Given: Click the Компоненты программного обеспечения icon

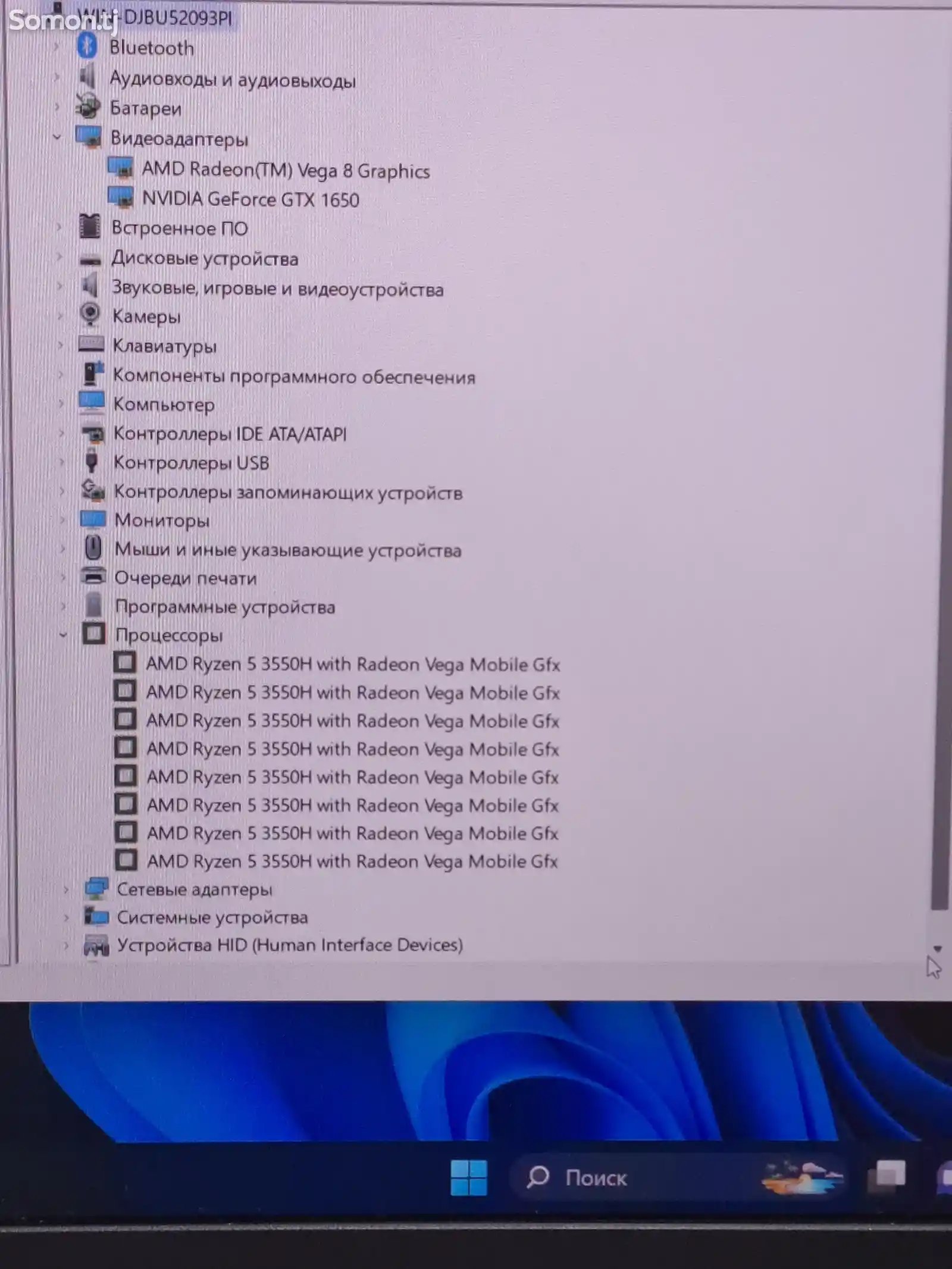Looking at the screenshot, I should point(93,373).
